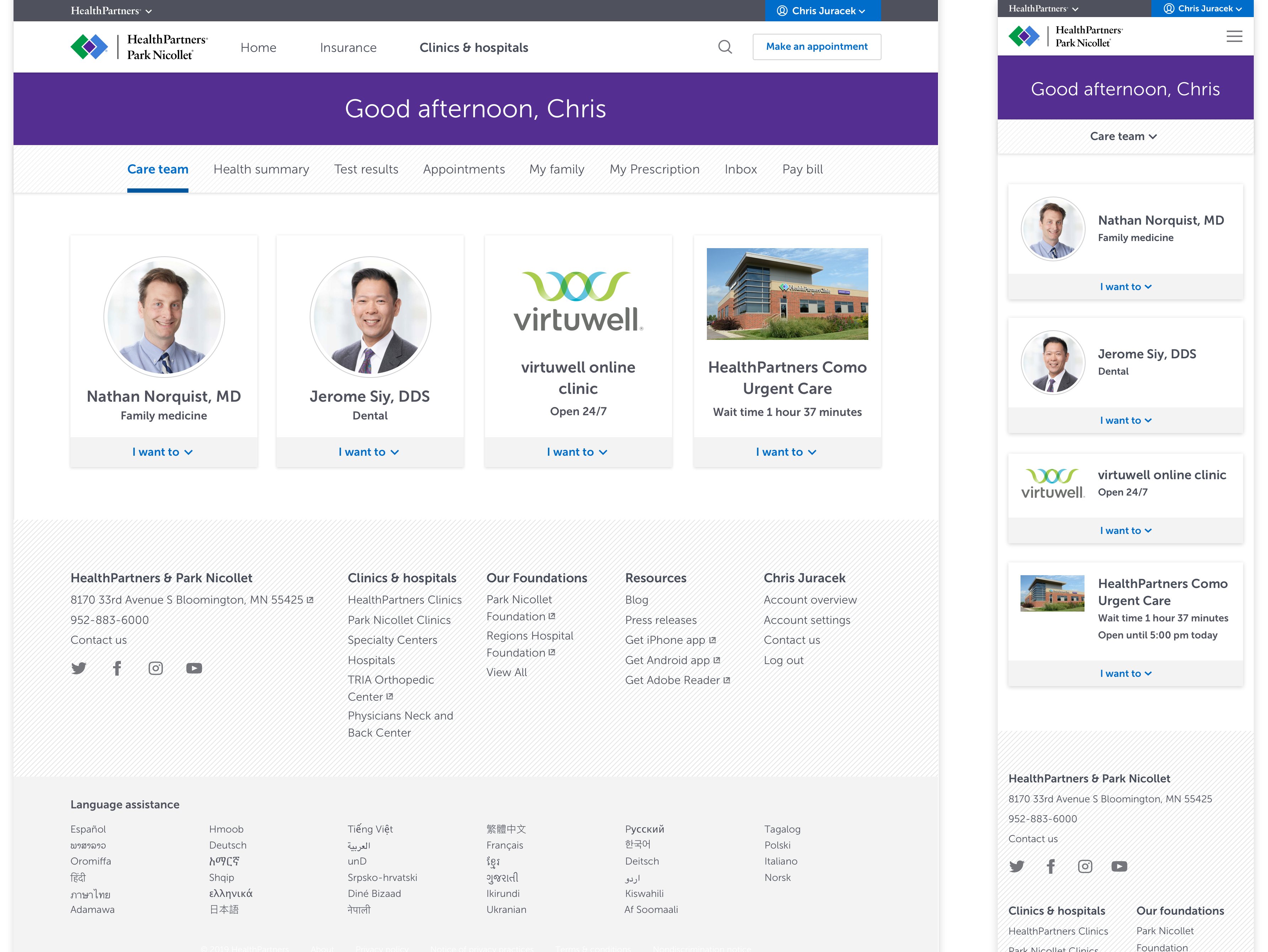Click the Make an appointment button
Image resolution: width=1268 pixels, height=952 pixels.
tap(816, 47)
